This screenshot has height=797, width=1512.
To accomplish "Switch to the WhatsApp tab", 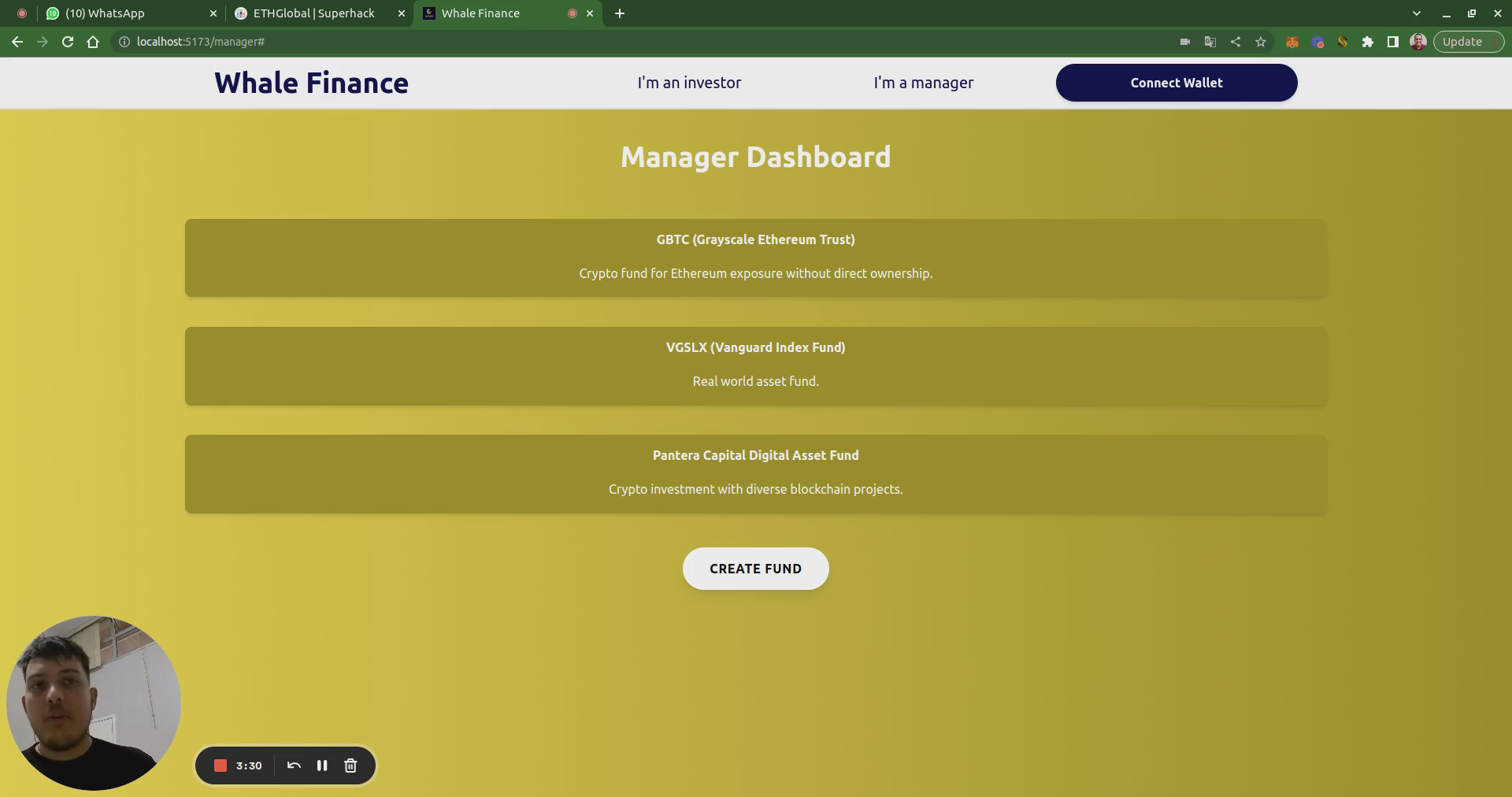I will (x=131, y=13).
